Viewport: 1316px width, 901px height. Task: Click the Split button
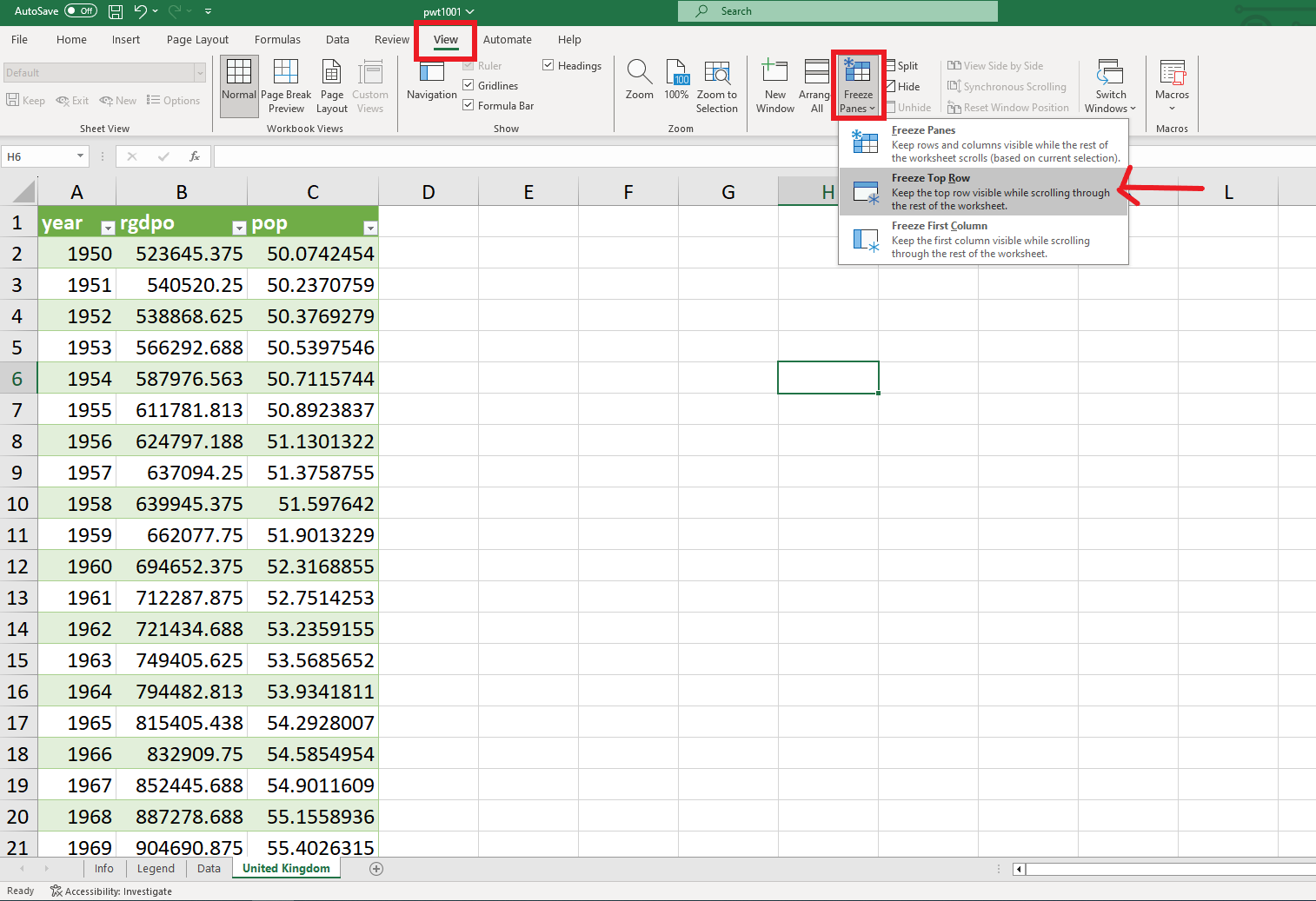tap(902, 66)
